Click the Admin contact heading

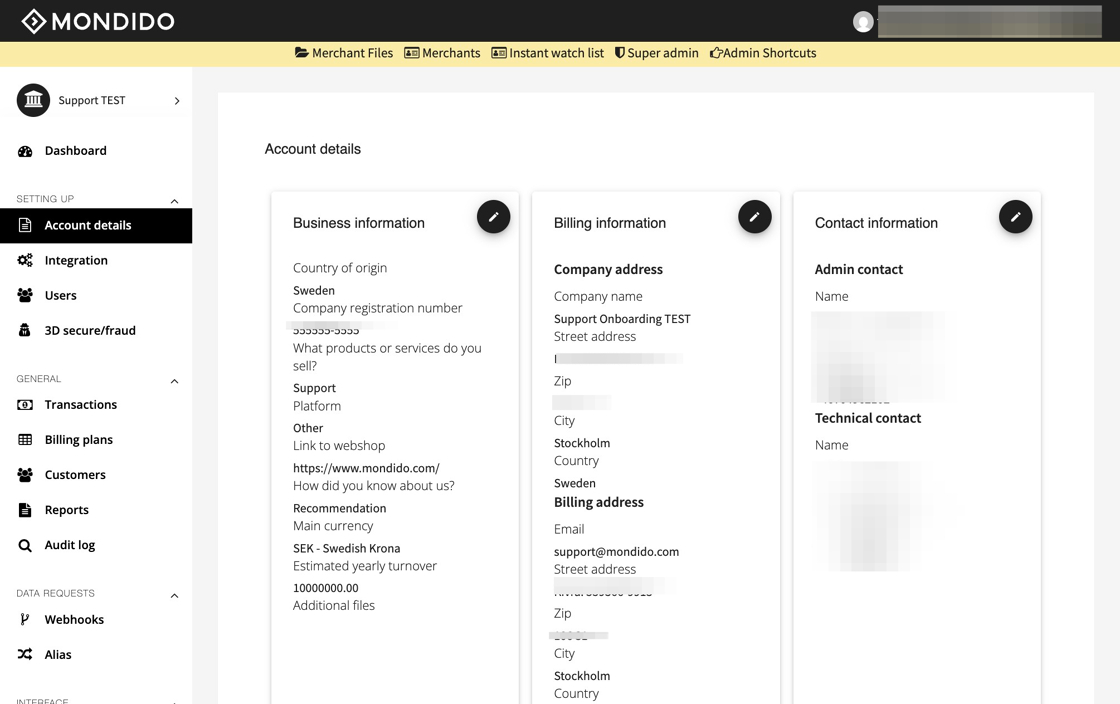pyautogui.click(x=859, y=269)
